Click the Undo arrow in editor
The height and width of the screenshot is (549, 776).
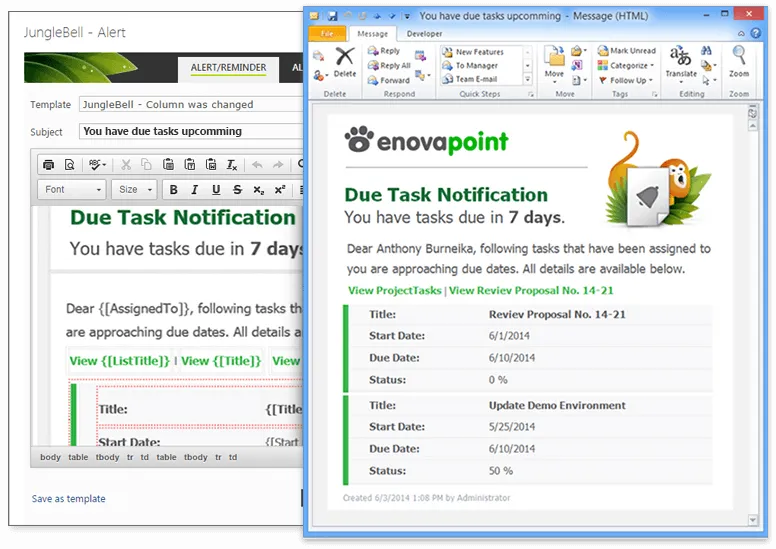pos(257,165)
